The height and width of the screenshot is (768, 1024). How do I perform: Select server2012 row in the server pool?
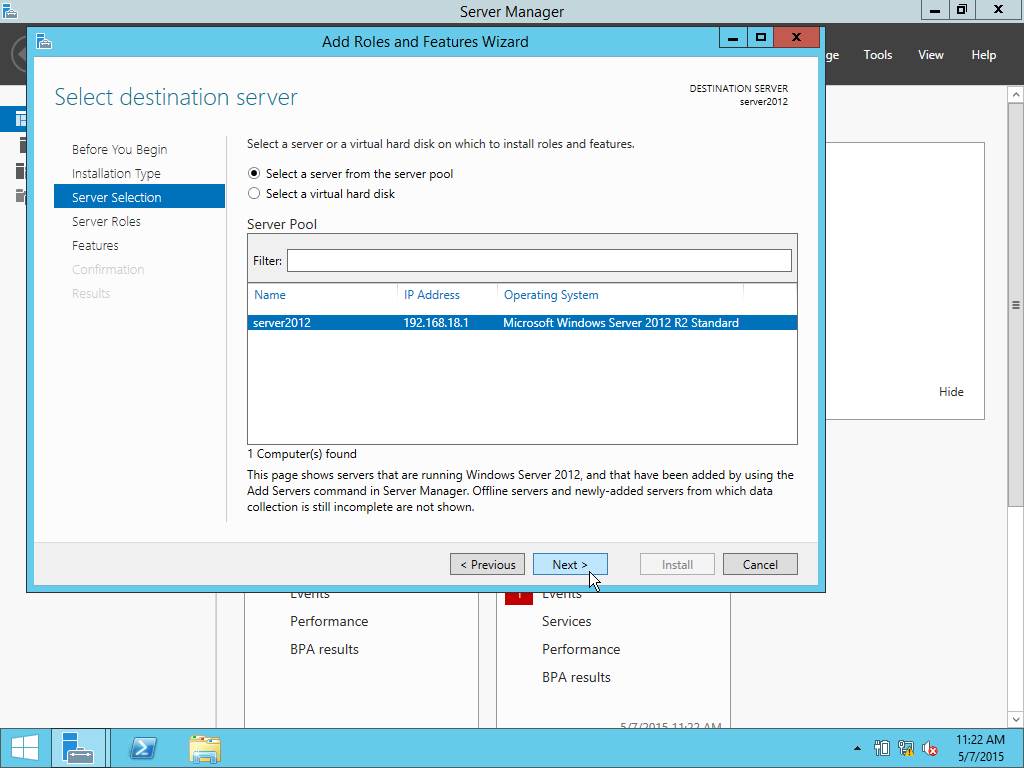click(x=522, y=323)
